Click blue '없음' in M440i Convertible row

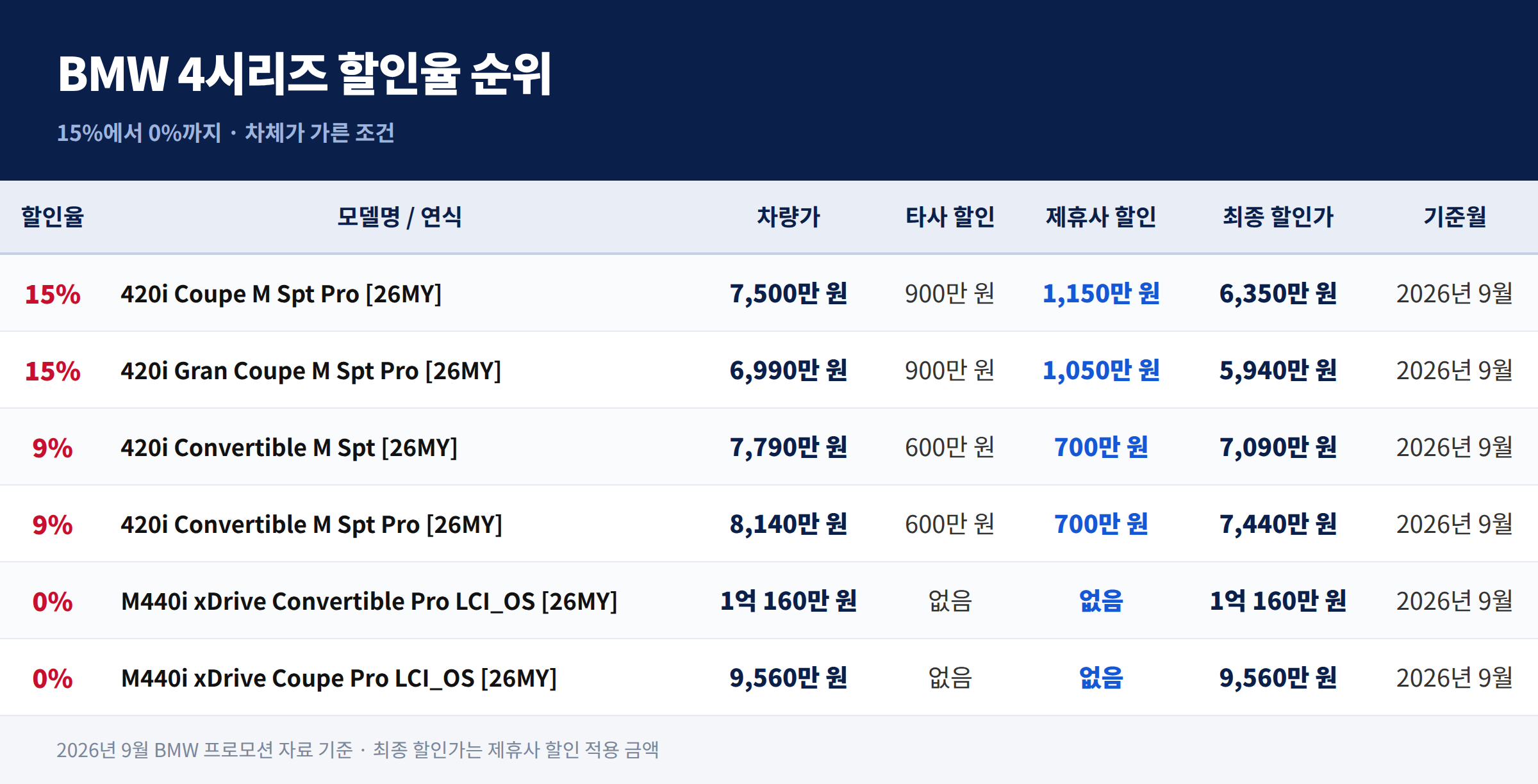[x=1101, y=601]
